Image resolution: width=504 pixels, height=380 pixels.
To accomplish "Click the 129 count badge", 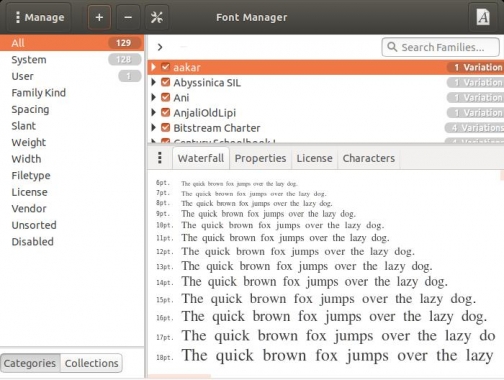I will pos(124,43).
